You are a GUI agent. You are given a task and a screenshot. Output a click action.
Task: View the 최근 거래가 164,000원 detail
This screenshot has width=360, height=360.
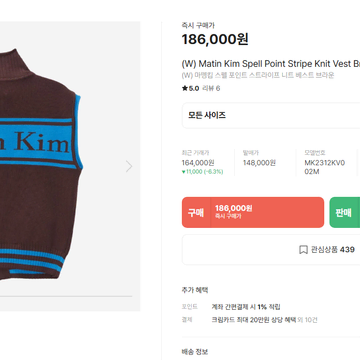198,163
